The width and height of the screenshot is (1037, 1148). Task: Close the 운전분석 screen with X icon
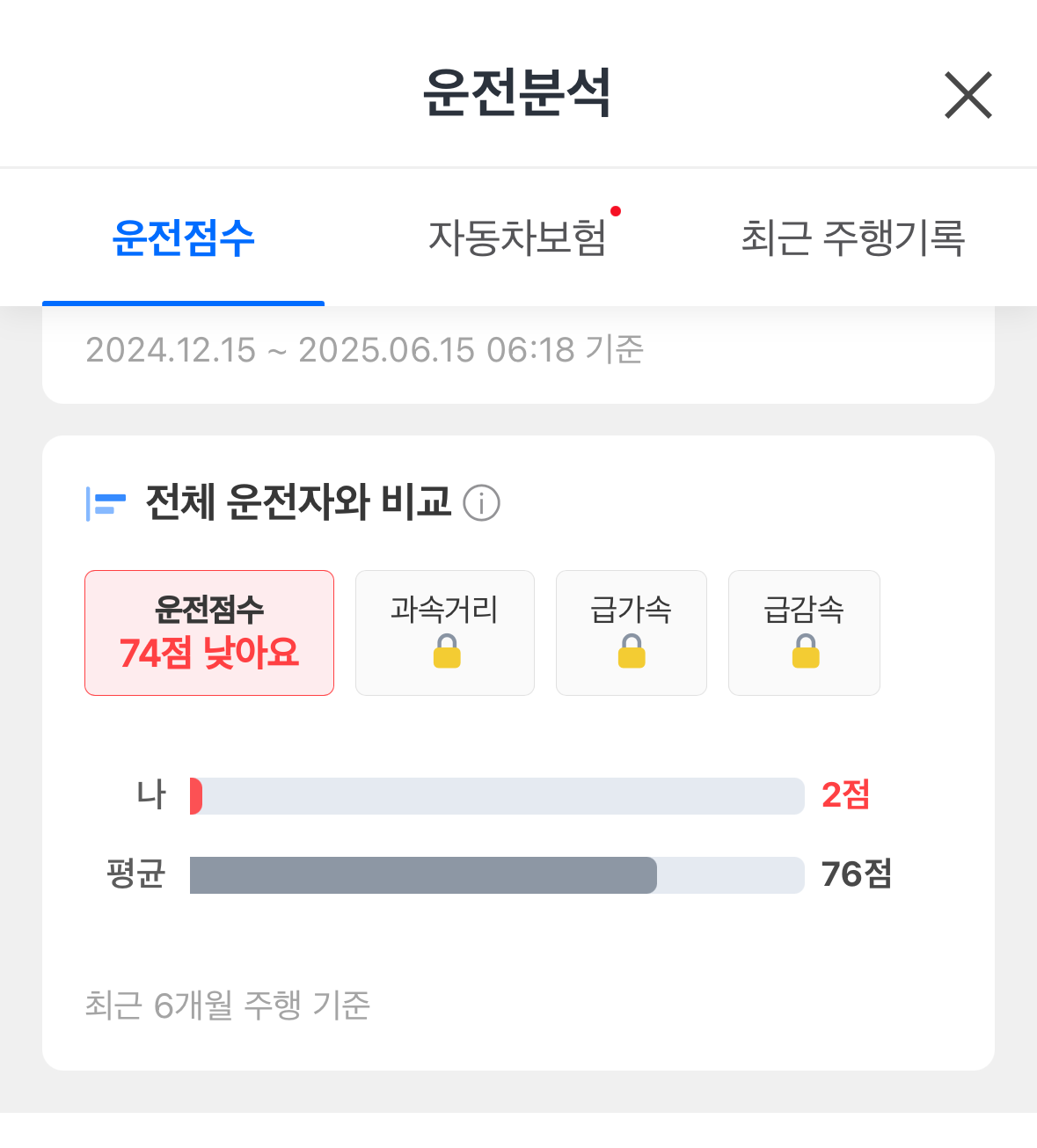pos(968,95)
